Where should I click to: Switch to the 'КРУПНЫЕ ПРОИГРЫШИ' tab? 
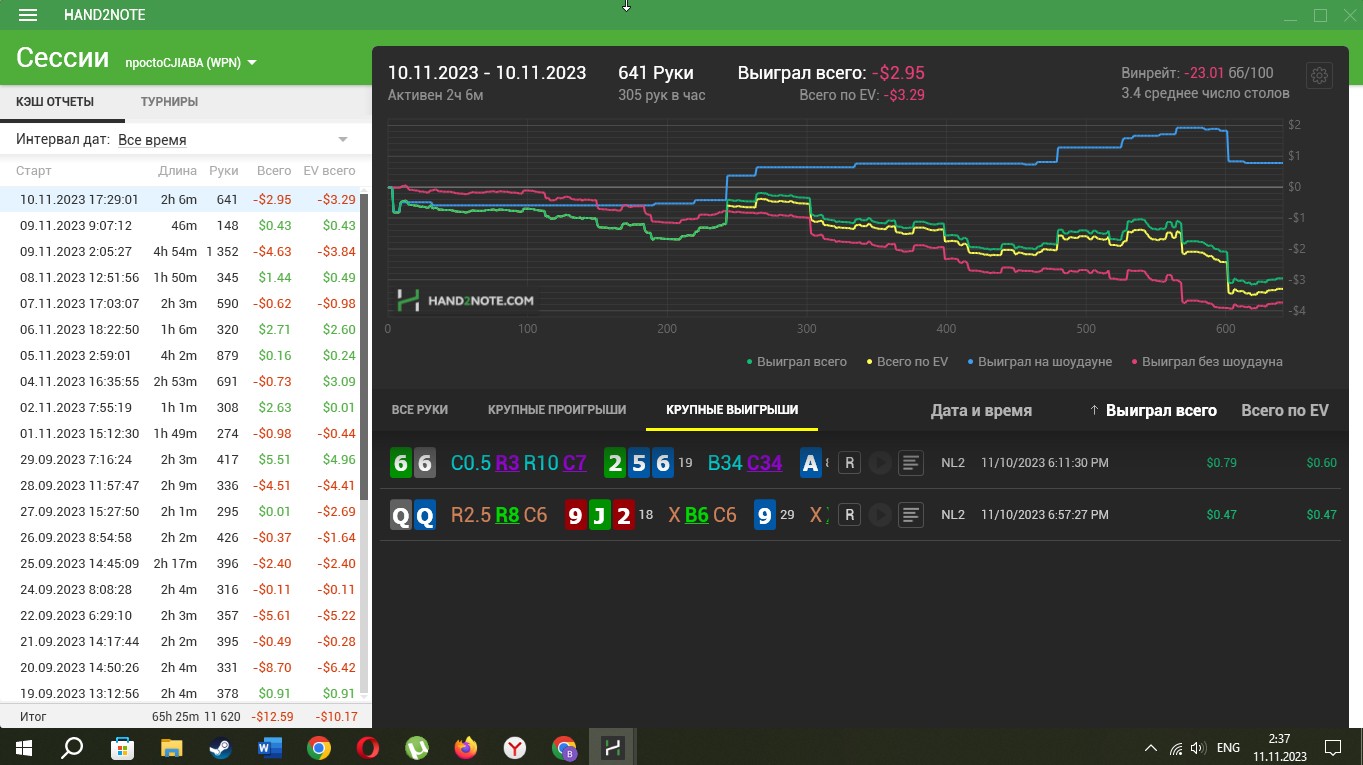click(x=557, y=410)
